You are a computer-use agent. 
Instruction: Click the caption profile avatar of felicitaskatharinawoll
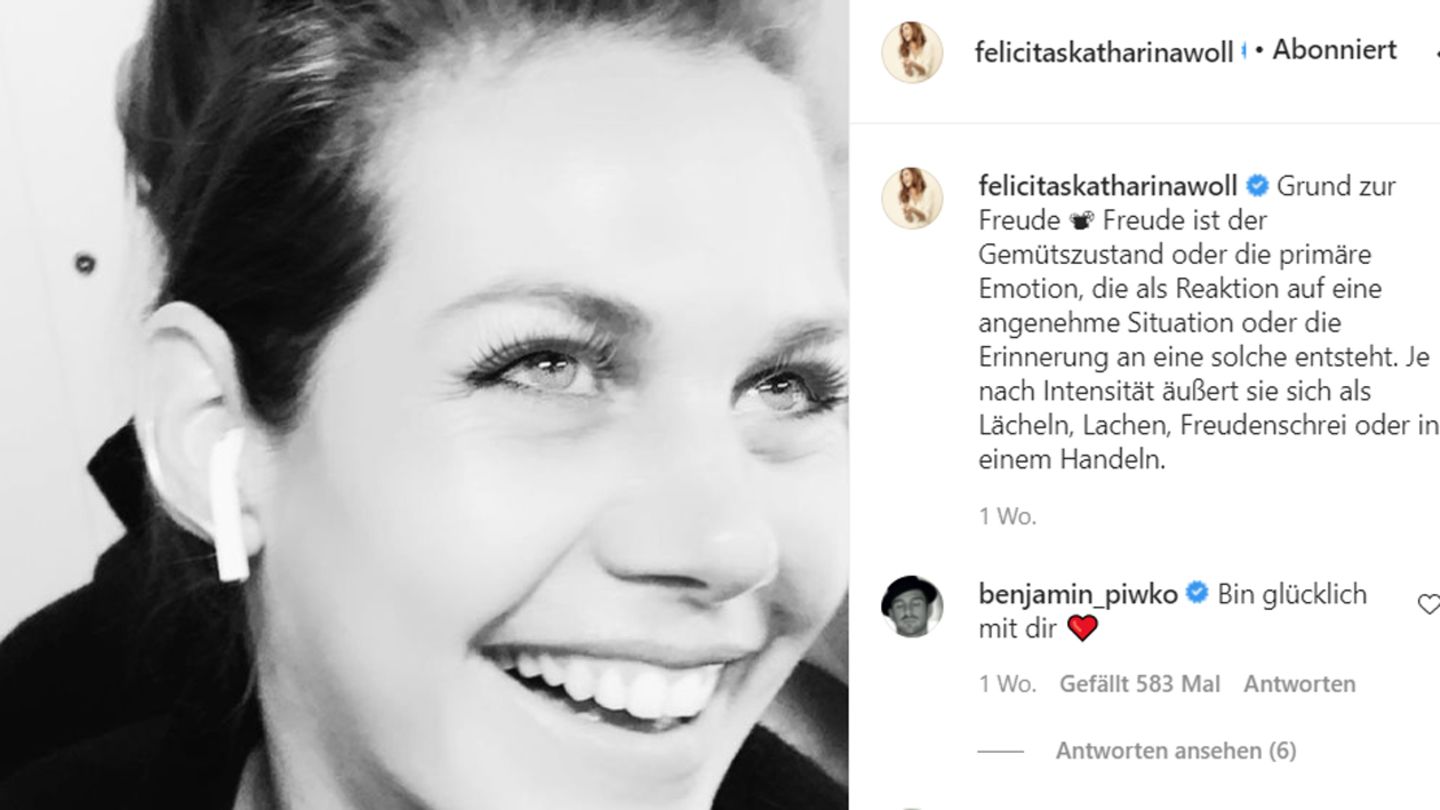coord(912,198)
